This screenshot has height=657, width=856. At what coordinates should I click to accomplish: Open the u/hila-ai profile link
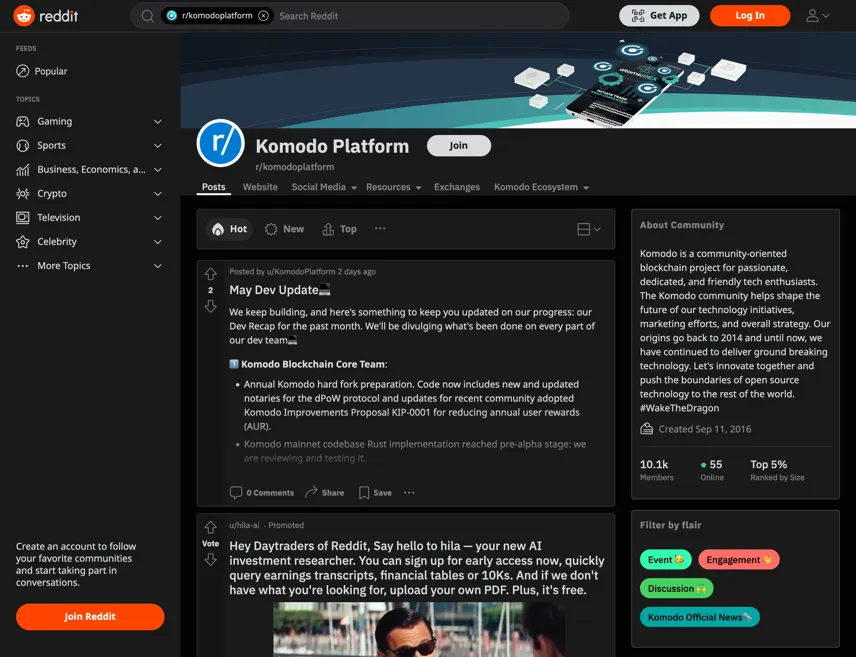coord(244,525)
